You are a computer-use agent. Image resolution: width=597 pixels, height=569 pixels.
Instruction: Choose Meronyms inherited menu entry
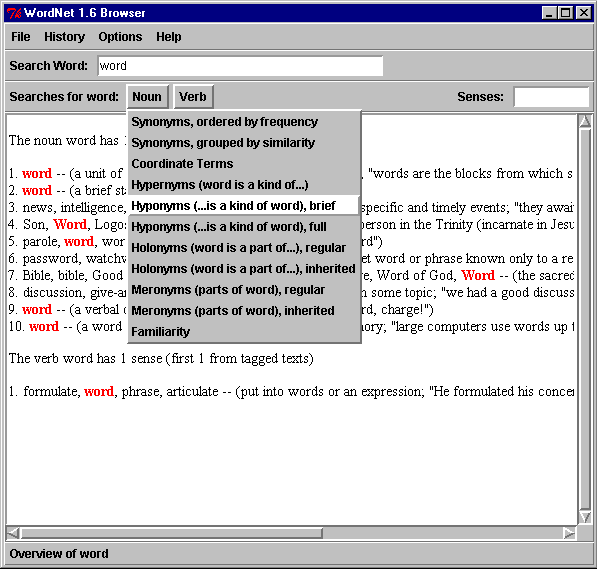click(x=244, y=311)
